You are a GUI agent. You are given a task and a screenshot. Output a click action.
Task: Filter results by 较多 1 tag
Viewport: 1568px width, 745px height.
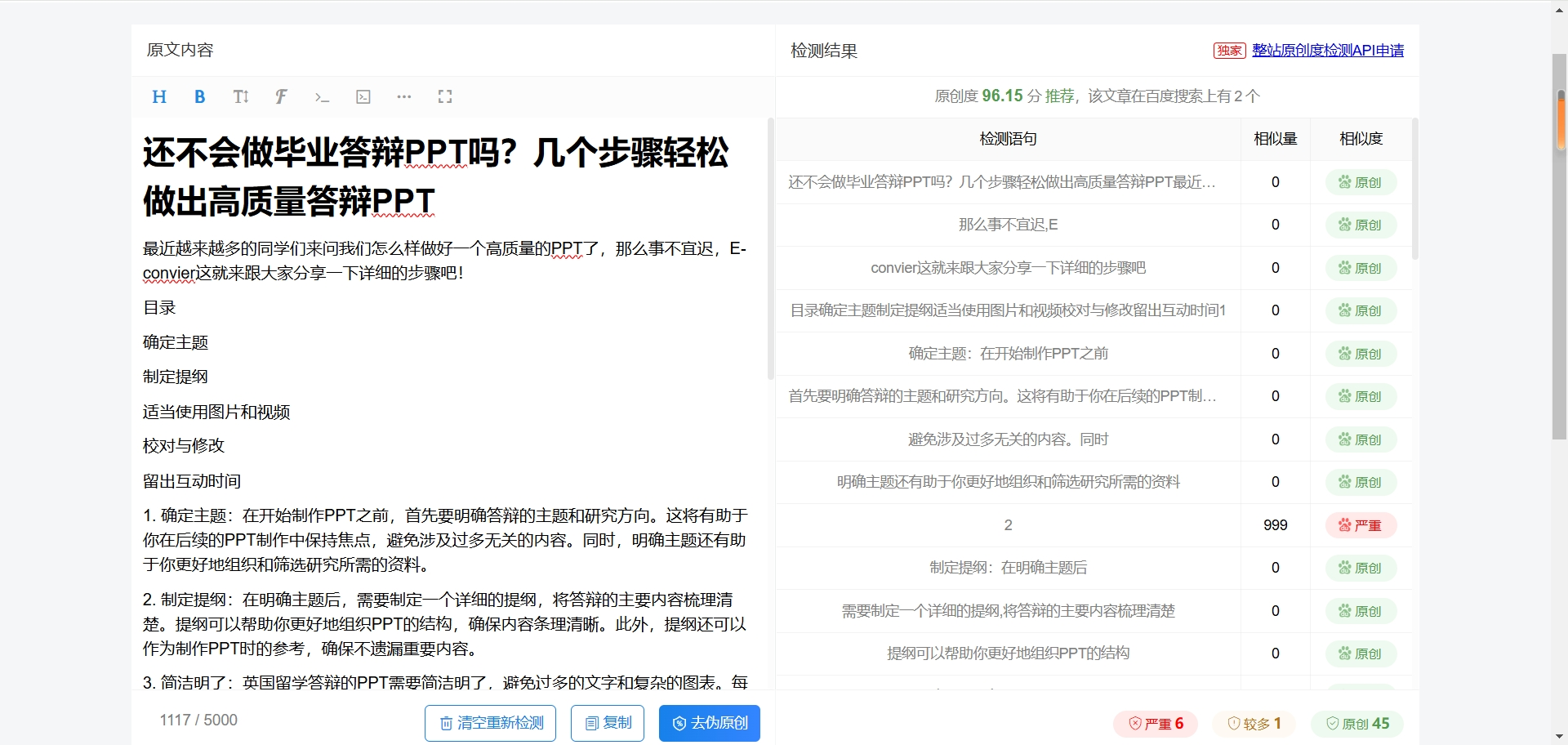[1254, 724]
